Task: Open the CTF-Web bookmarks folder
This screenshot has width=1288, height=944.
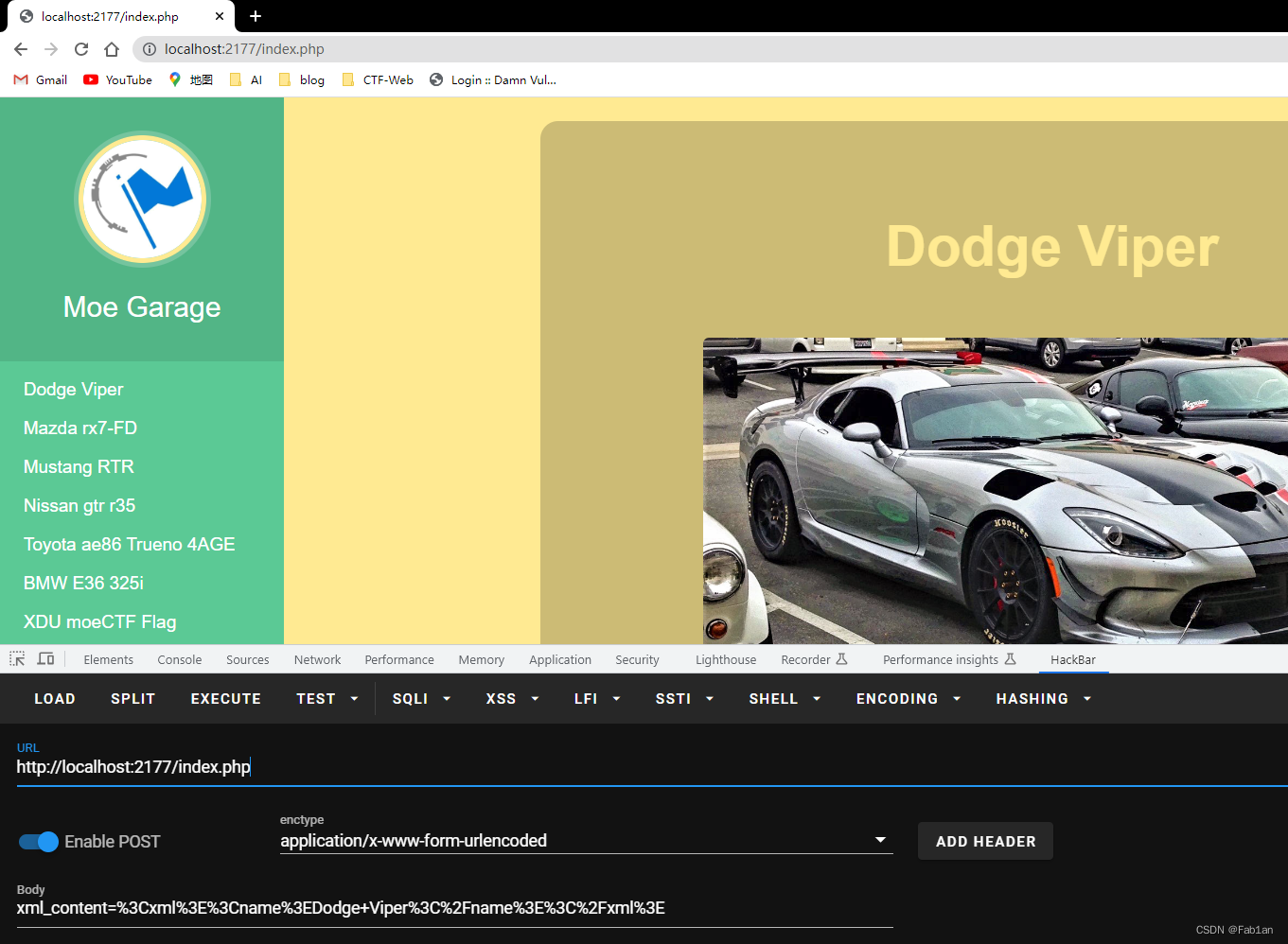Action: click(x=378, y=80)
